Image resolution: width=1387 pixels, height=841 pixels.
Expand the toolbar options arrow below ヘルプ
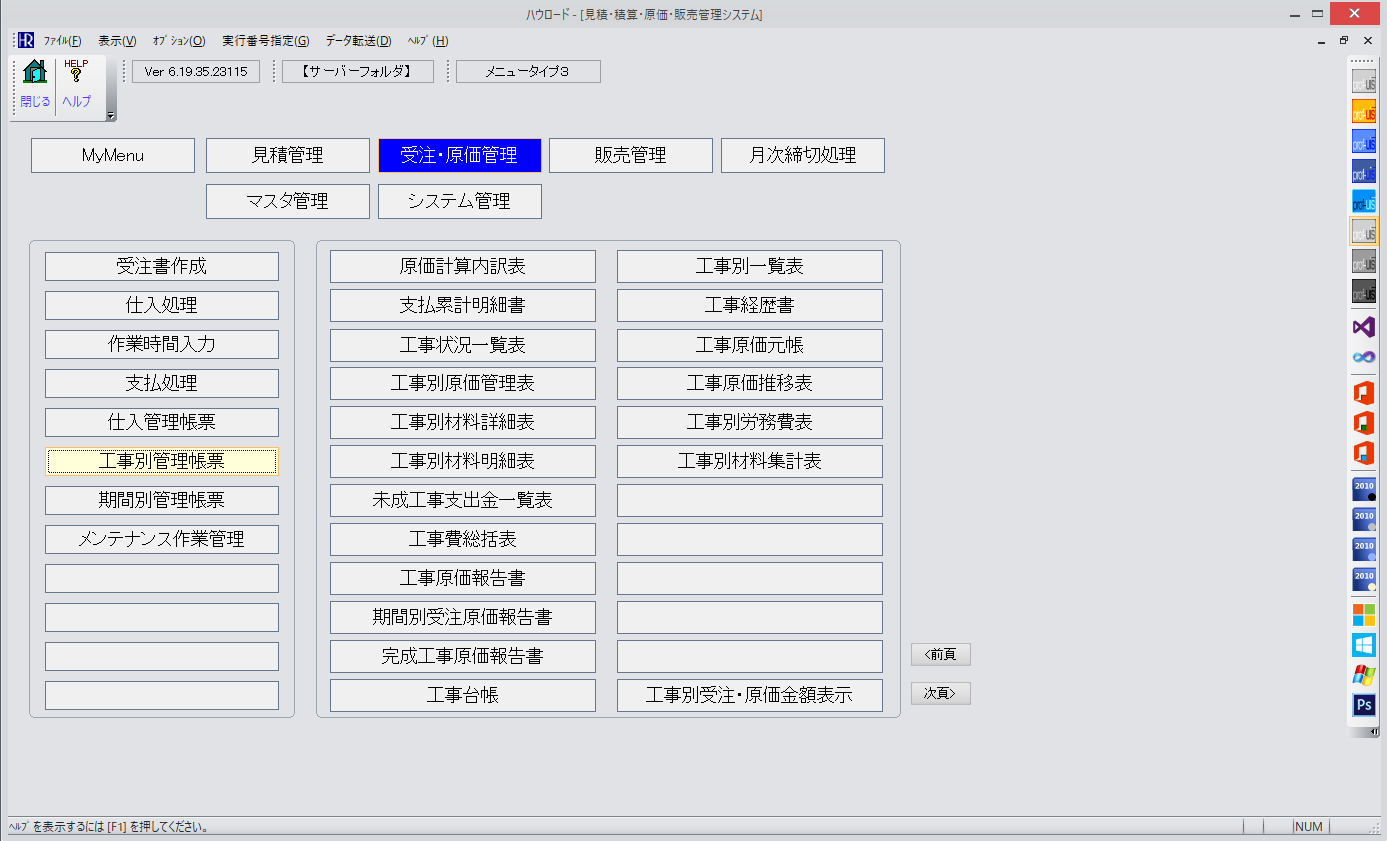point(111,116)
